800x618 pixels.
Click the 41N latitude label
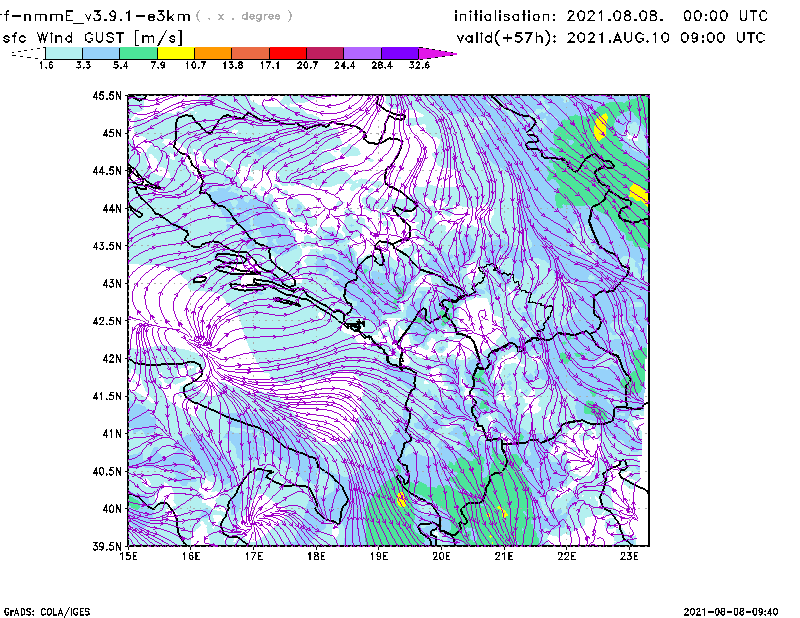point(112,433)
